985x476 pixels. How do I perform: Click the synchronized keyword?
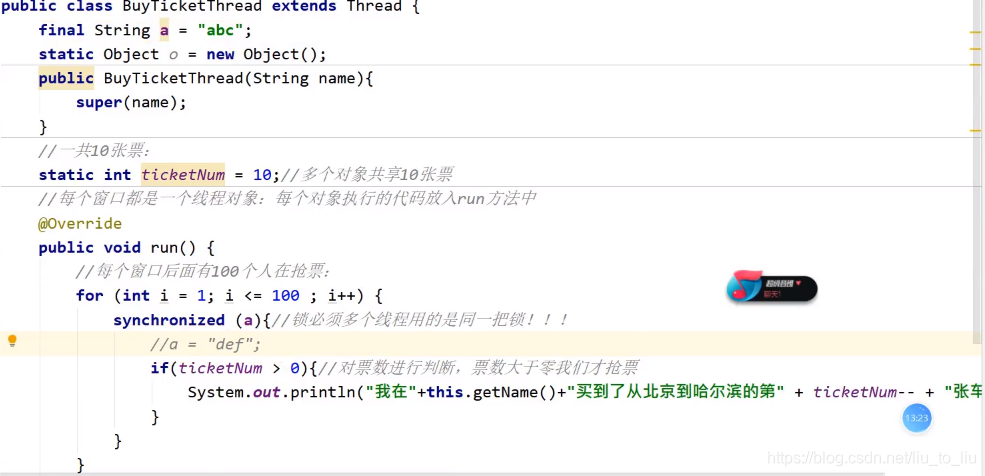point(169,320)
